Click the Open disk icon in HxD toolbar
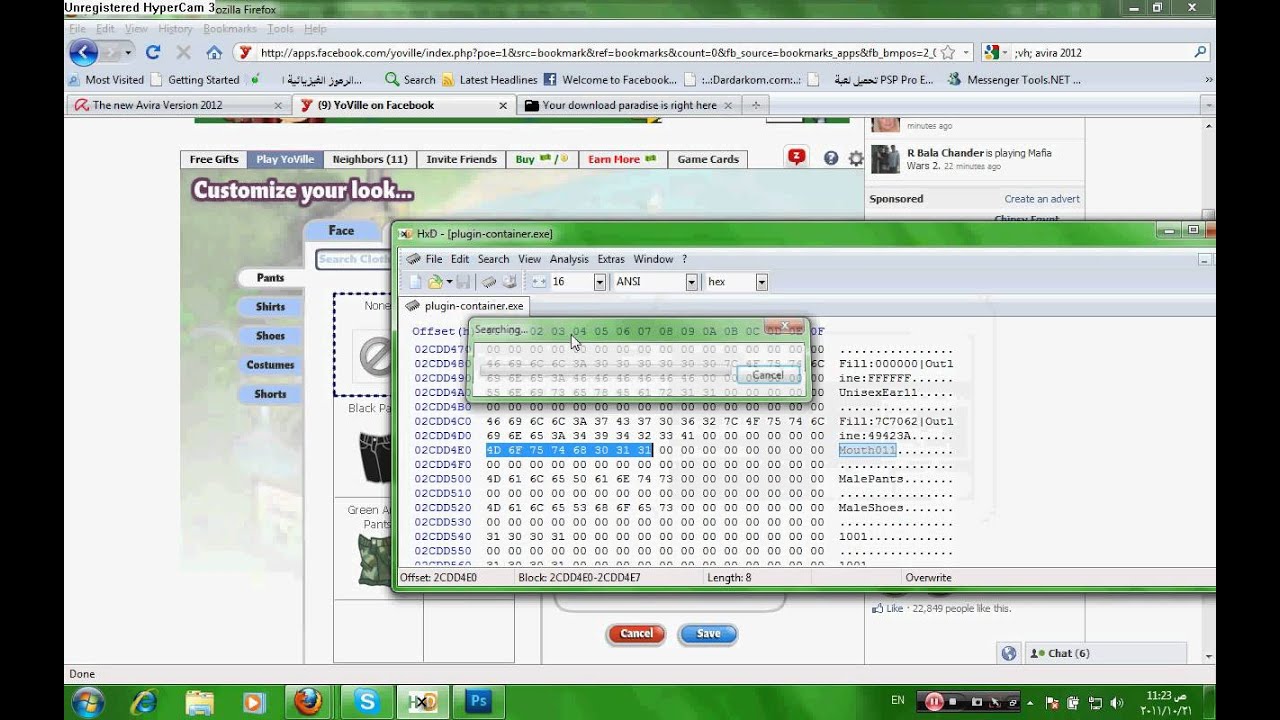This screenshot has width=1280, height=720. tap(509, 282)
